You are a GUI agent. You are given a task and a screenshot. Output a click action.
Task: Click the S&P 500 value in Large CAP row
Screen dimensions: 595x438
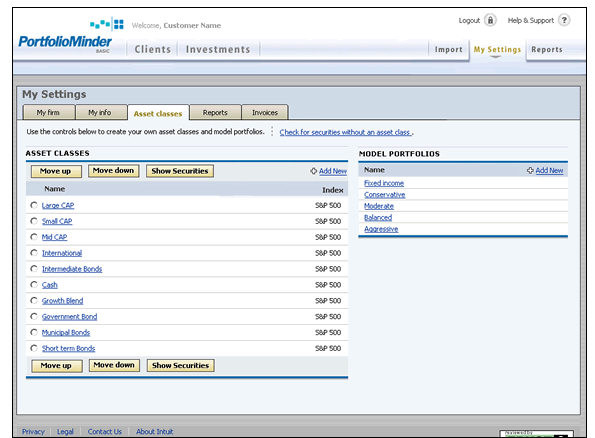[x=328, y=205]
